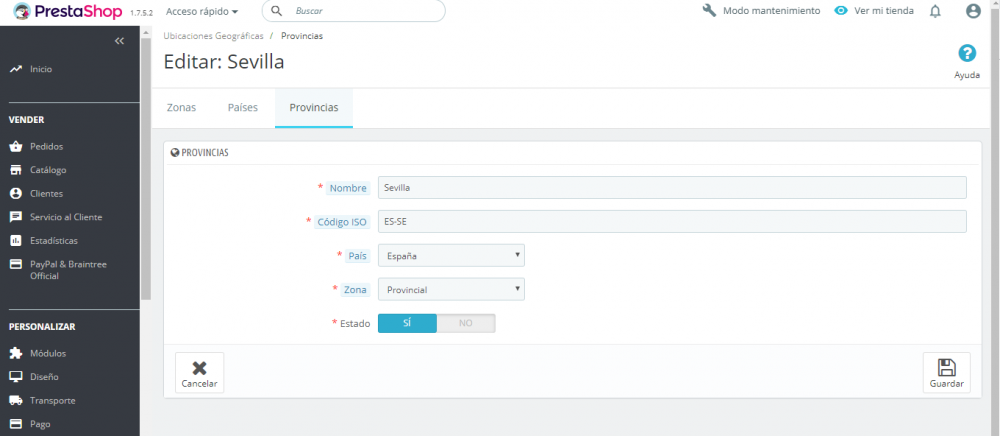Open the Zona dropdown

click(x=452, y=289)
